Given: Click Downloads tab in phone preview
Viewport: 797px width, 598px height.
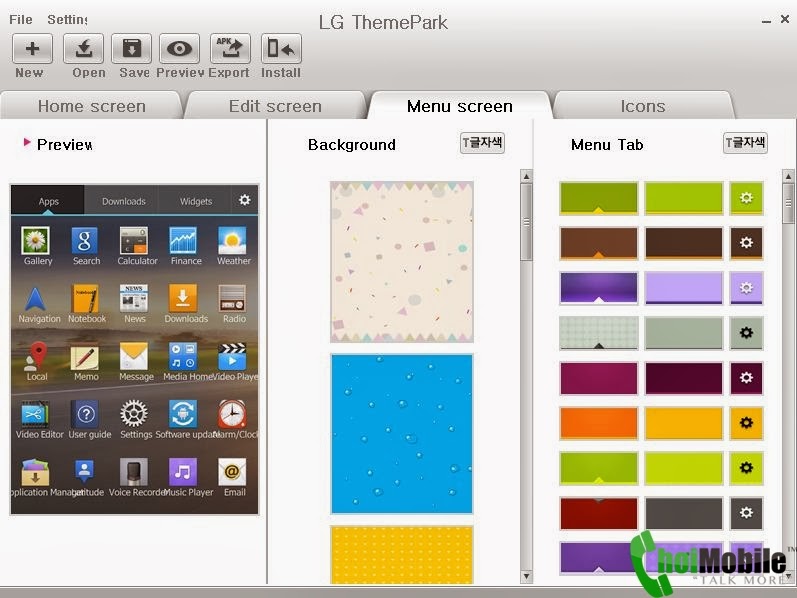Looking at the screenshot, I should tap(124, 201).
